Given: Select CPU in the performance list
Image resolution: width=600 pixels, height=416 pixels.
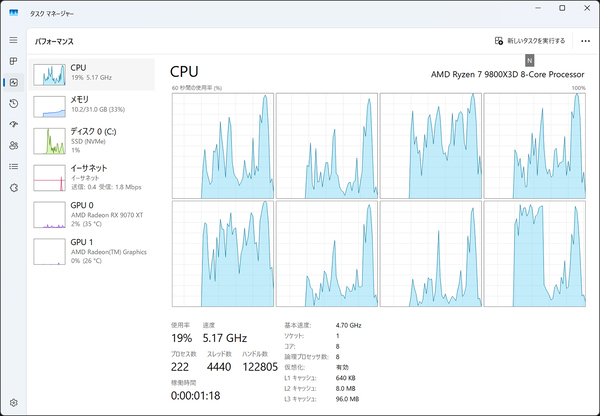Looking at the screenshot, I should click(x=93, y=74).
